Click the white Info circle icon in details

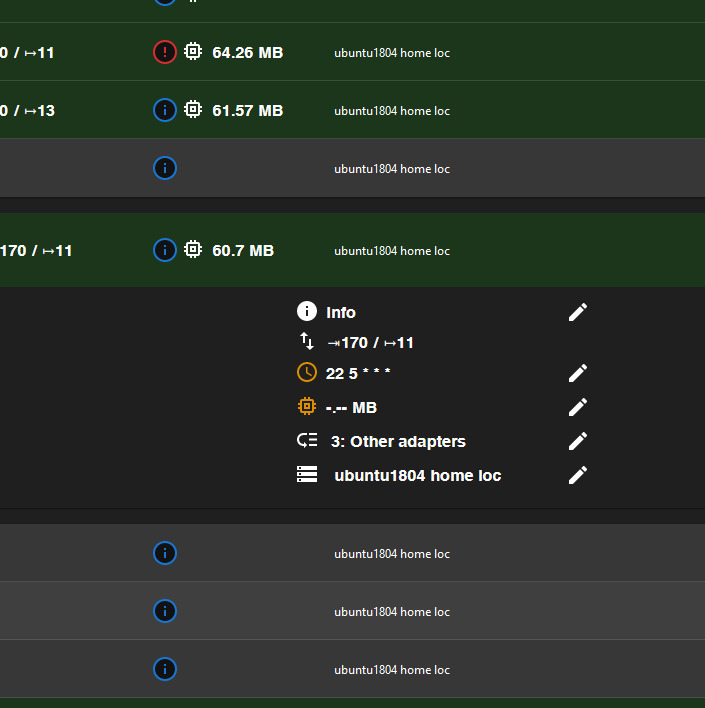(x=307, y=312)
